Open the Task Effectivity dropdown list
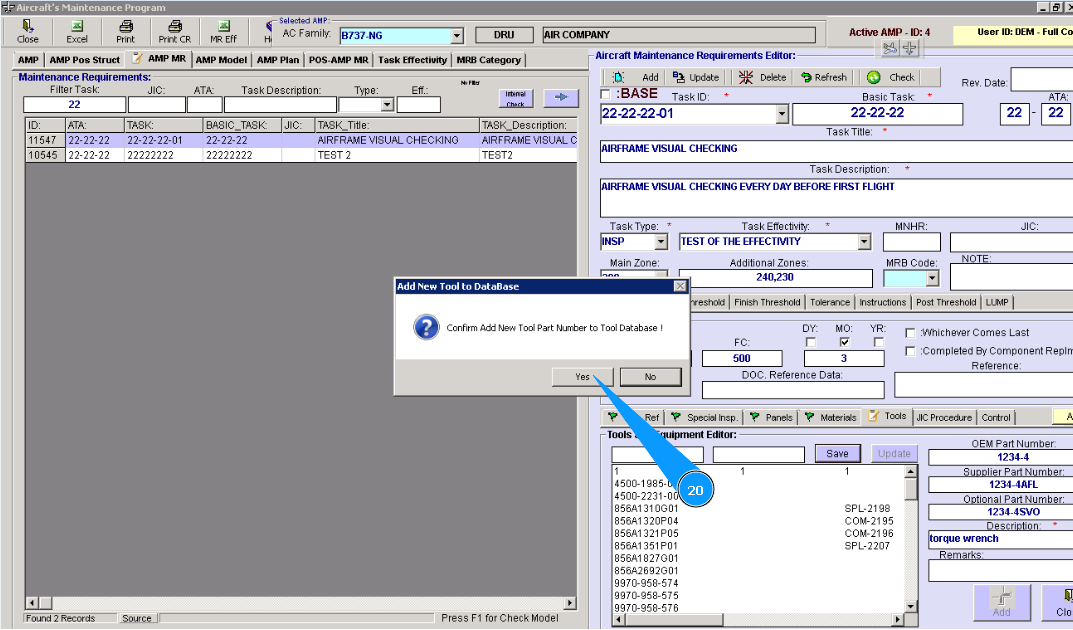 (864, 242)
